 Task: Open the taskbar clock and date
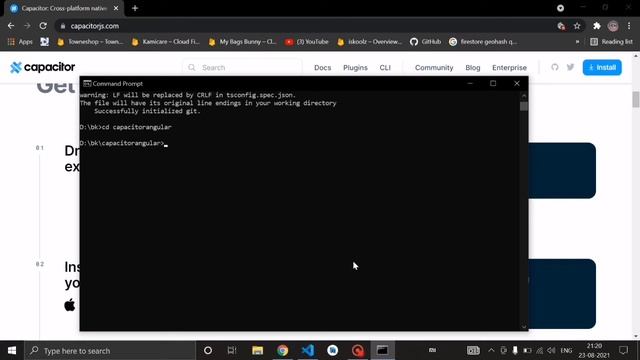(x=594, y=351)
